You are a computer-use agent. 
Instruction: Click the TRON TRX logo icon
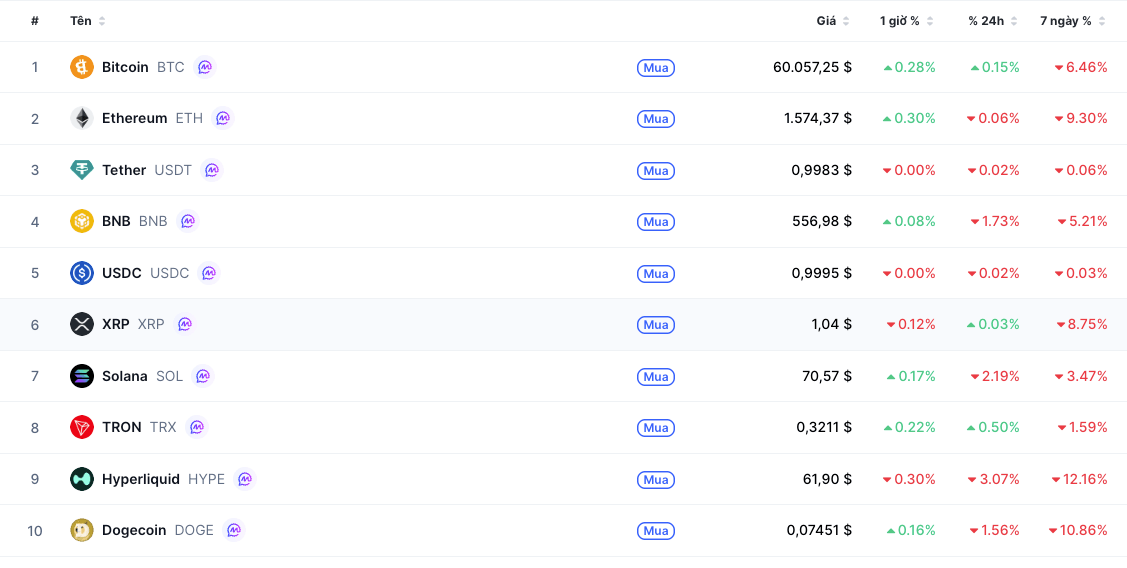point(82,427)
